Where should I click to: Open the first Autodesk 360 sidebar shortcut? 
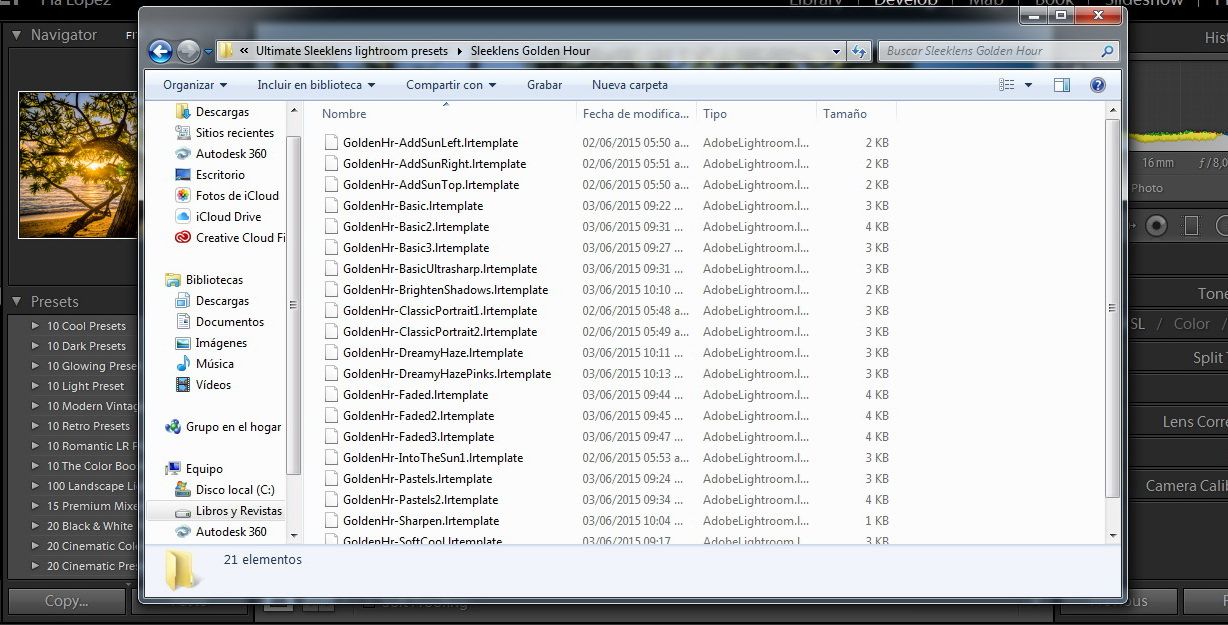[x=231, y=154]
